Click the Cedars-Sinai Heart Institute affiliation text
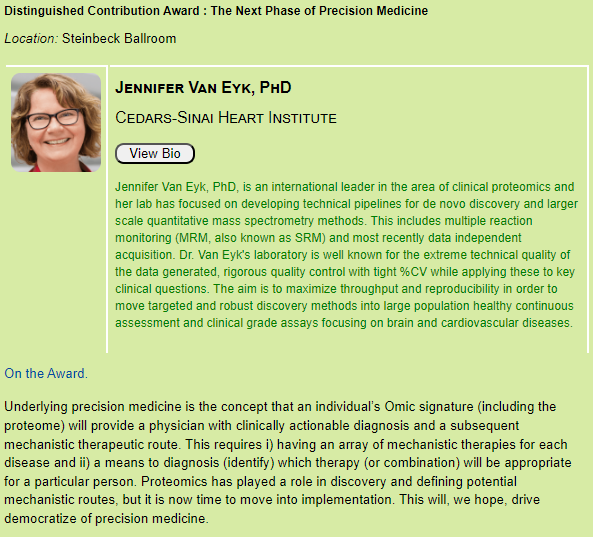593x537 pixels. tap(226, 118)
